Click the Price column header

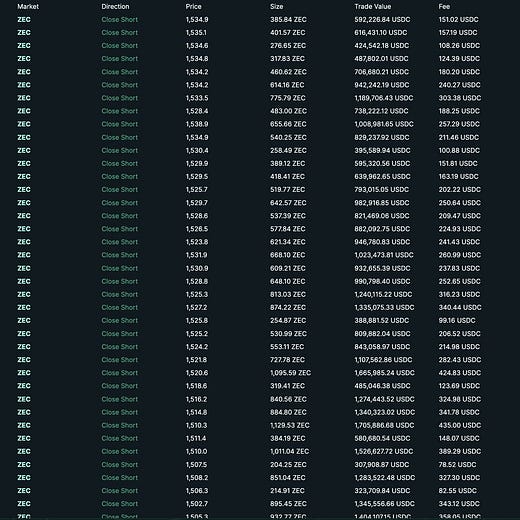(x=193, y=7)
